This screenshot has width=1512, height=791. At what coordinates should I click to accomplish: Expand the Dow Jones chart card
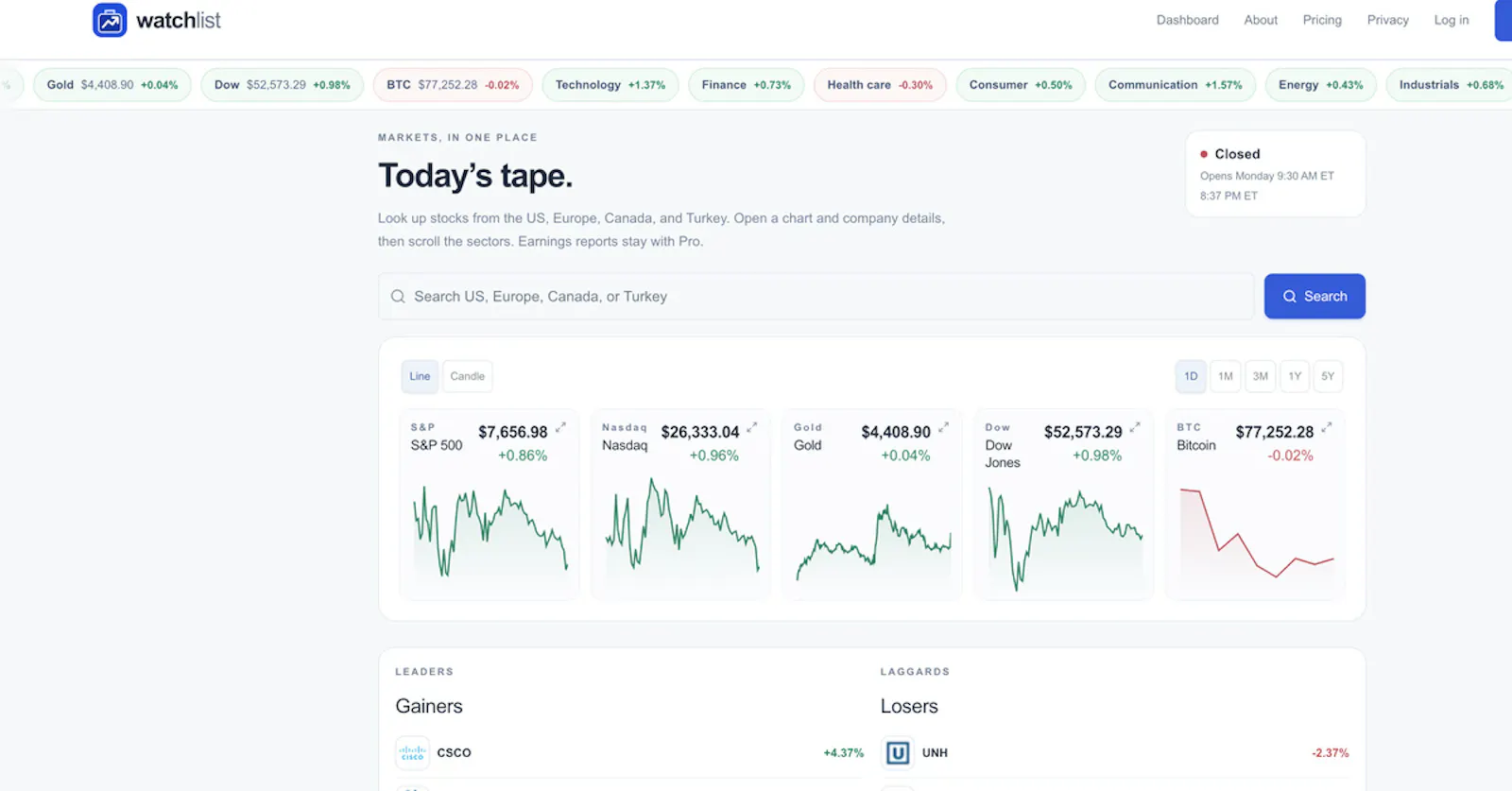tap(1135, 427)
